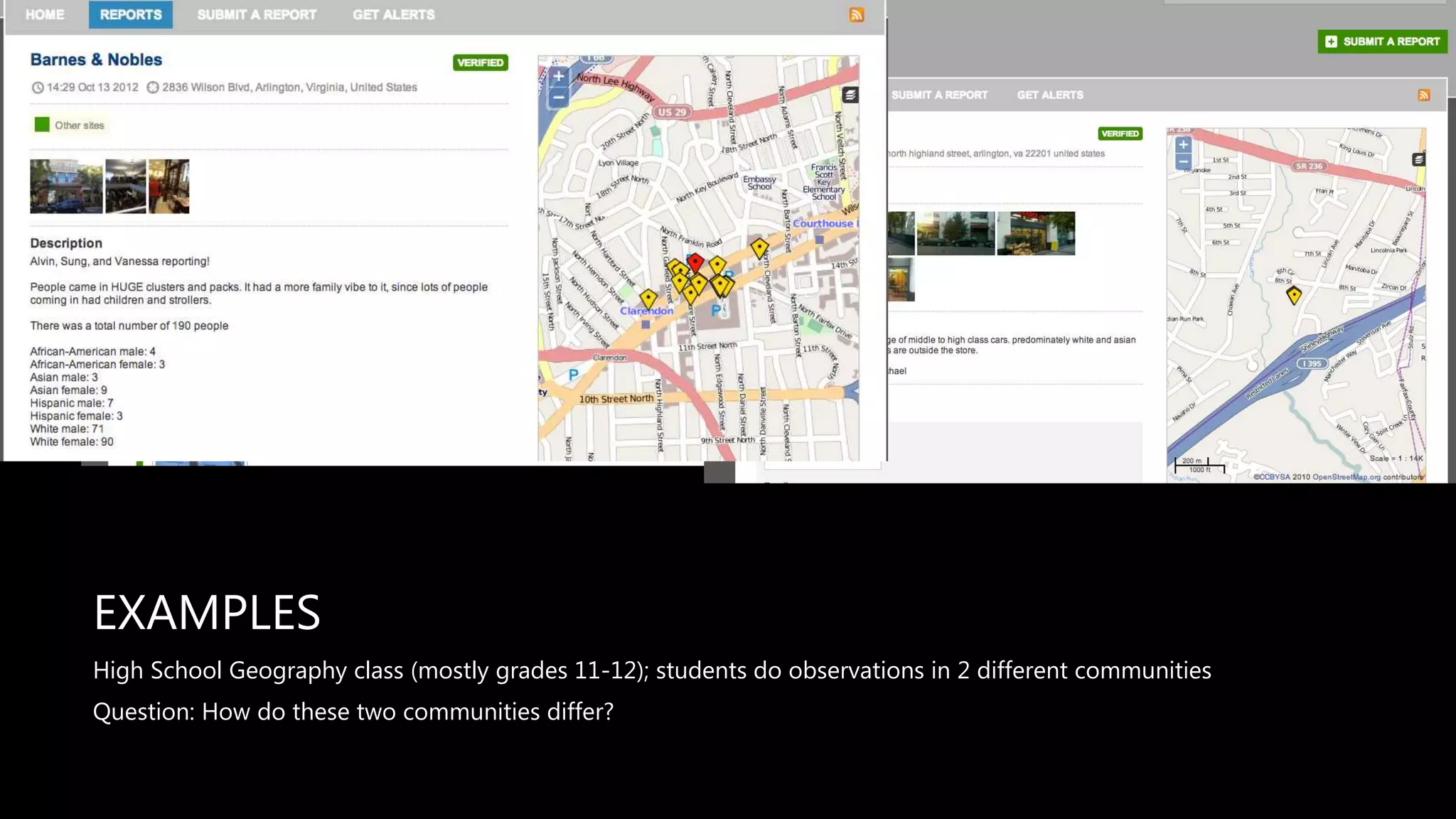Open second photo thumbnail of Barnes report

tap(125, 186)
